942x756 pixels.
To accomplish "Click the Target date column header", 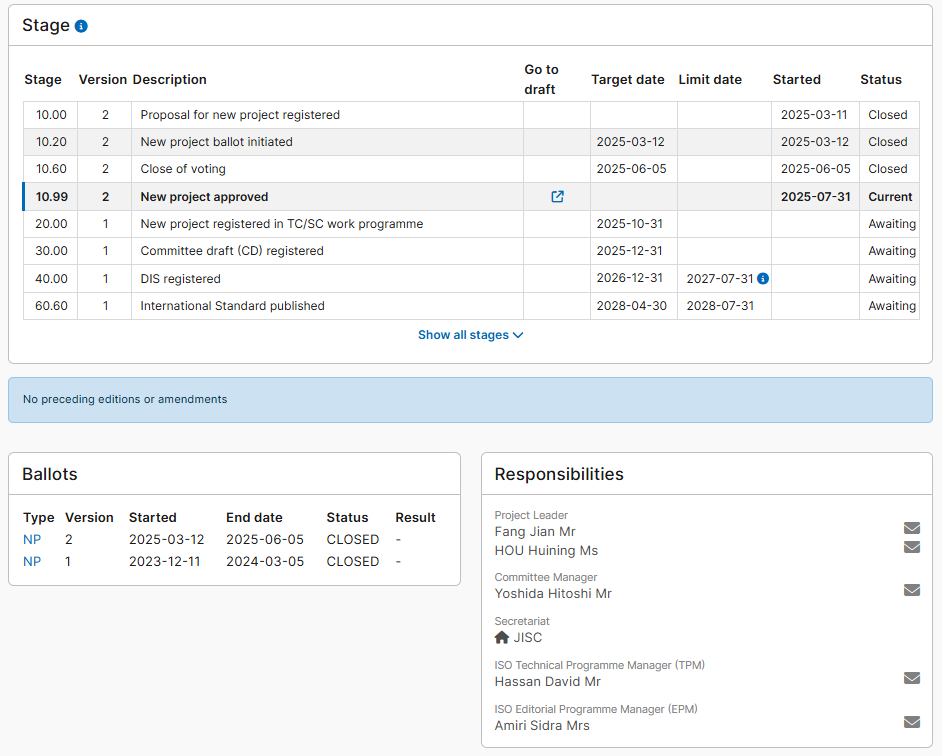I will point(627,79).
